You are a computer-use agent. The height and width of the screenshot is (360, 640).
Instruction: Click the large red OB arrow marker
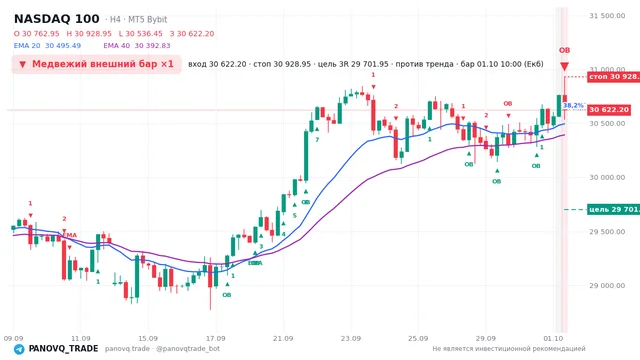564,67
